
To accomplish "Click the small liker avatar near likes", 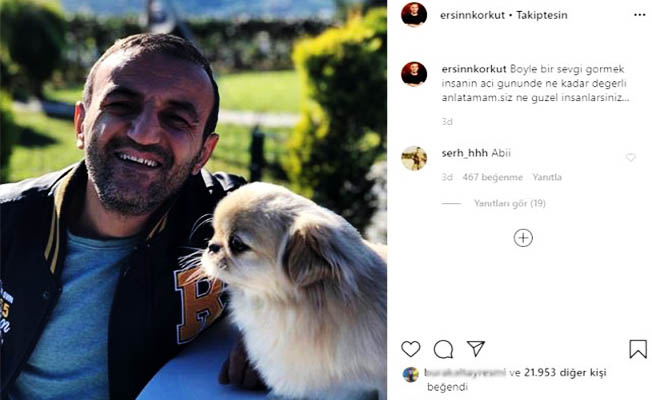I will [410, 375].
